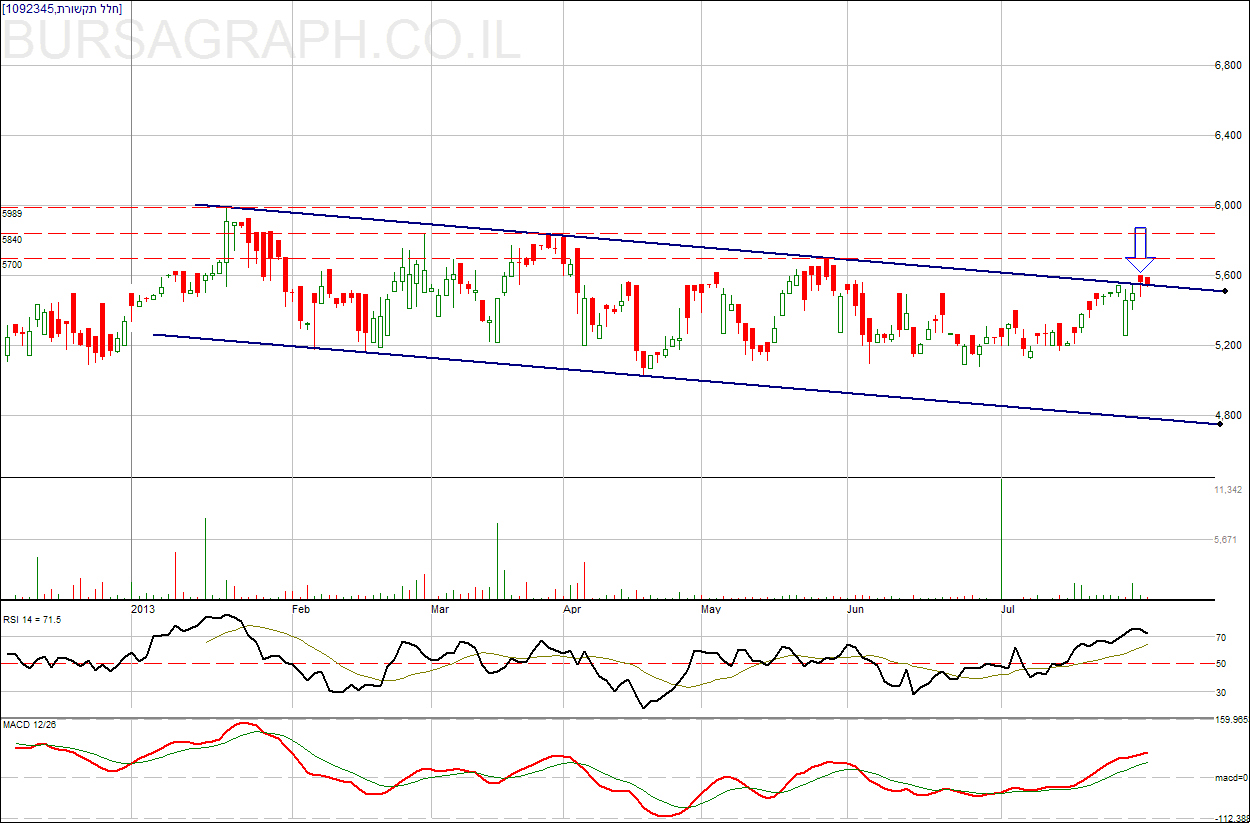Click the 159.965 MACD scale value
Image resolution: width=1250 pixels, height=823 pixels.
click(1231, 719)
